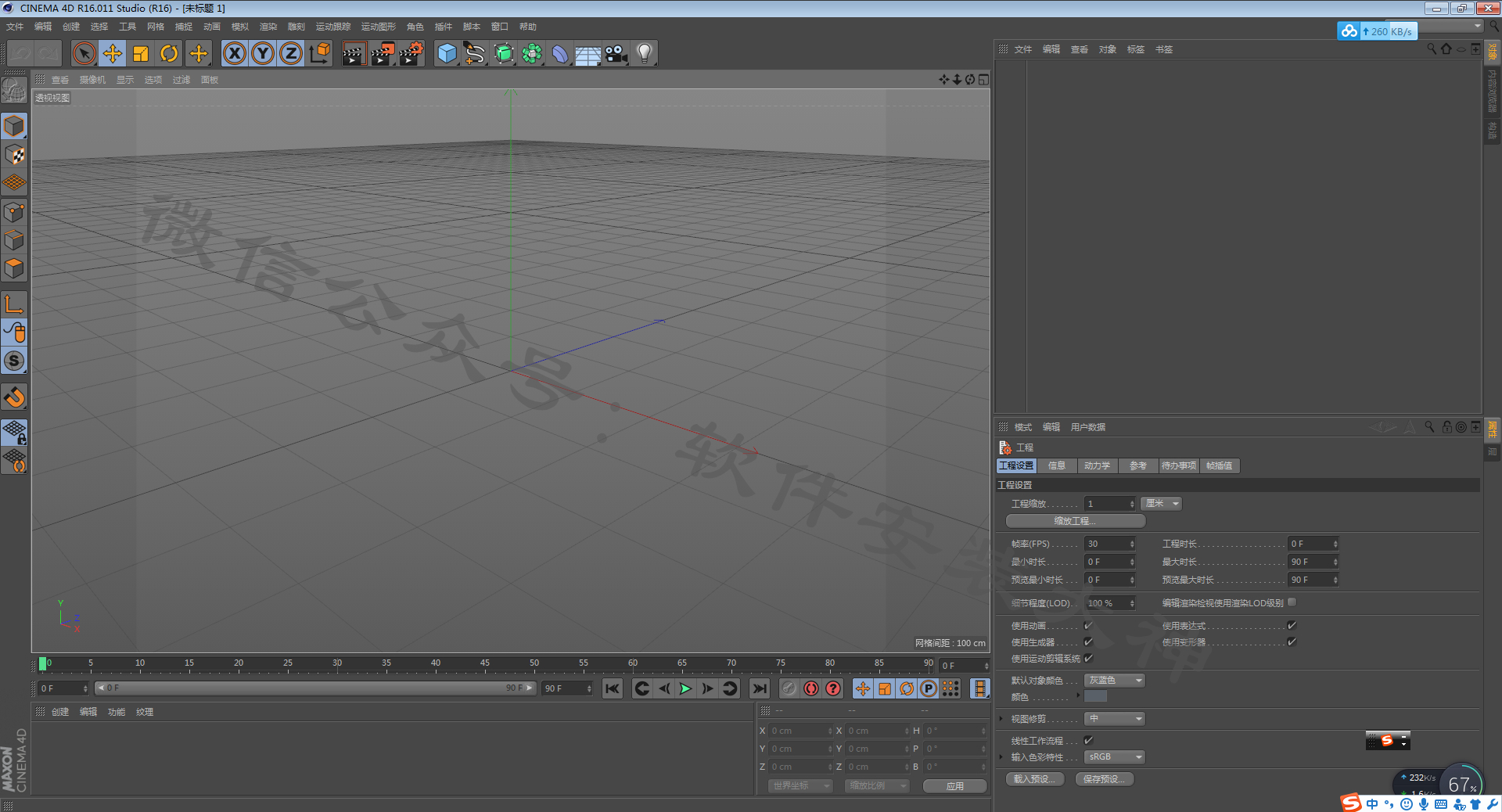Toggle the axis enable L icon

pyautogui.click(x=14, y=304)
